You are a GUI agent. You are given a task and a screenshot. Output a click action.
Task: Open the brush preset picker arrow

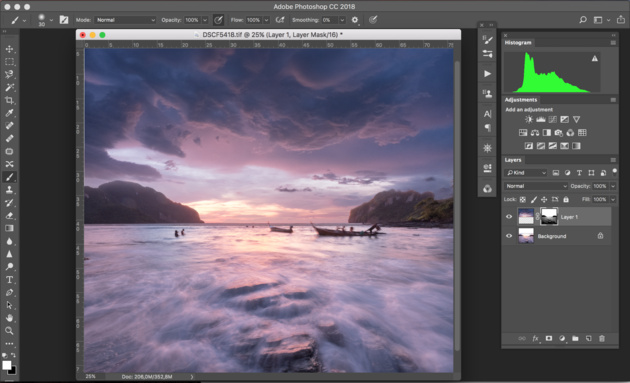pos(51,20)
